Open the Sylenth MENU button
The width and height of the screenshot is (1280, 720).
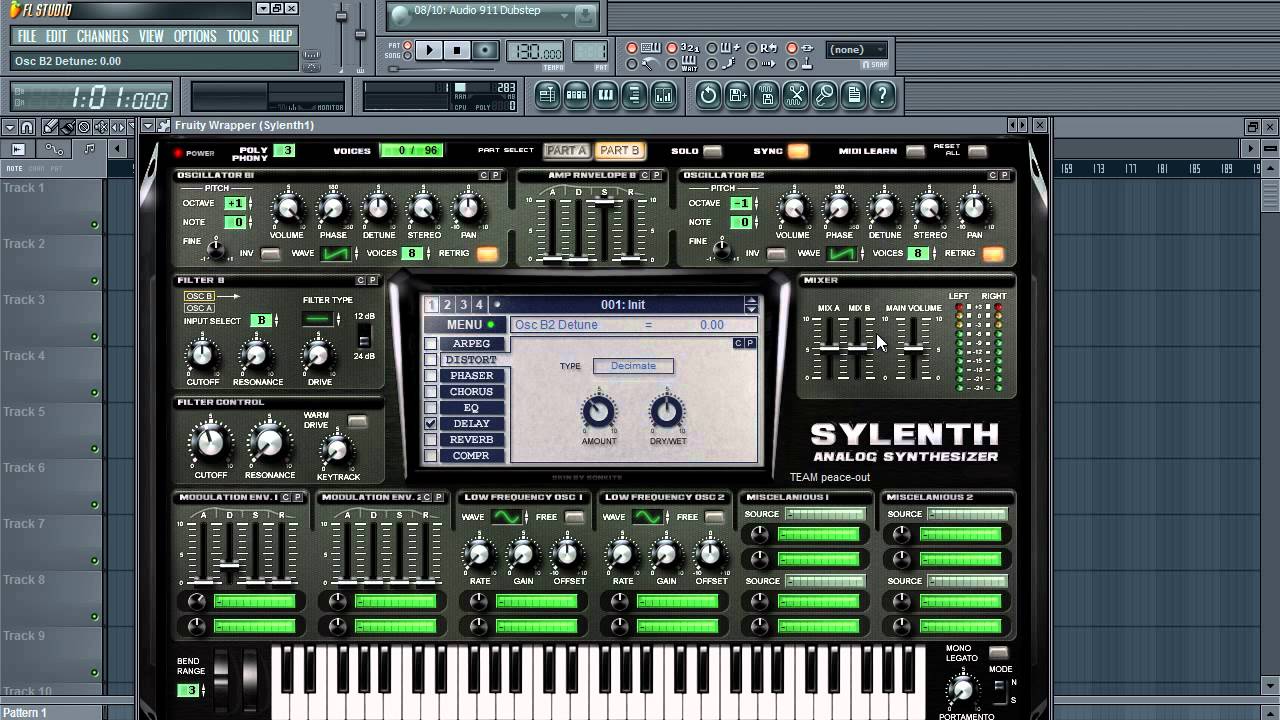click(465, 325)
